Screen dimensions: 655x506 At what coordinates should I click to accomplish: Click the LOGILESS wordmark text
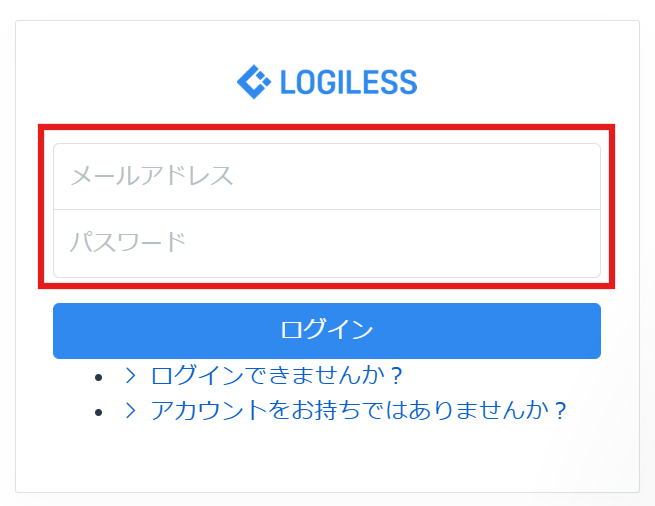[348, 82]
